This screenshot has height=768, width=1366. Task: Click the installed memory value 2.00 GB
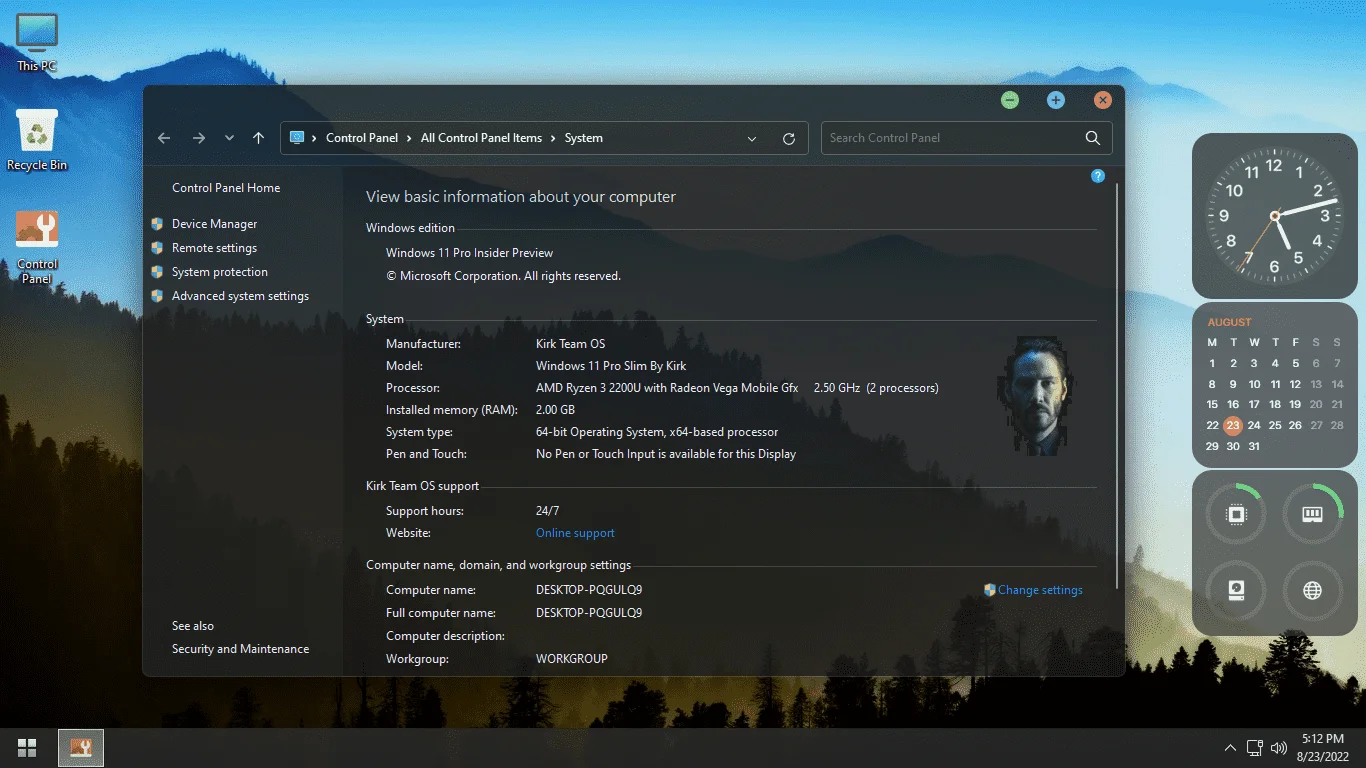555,410
